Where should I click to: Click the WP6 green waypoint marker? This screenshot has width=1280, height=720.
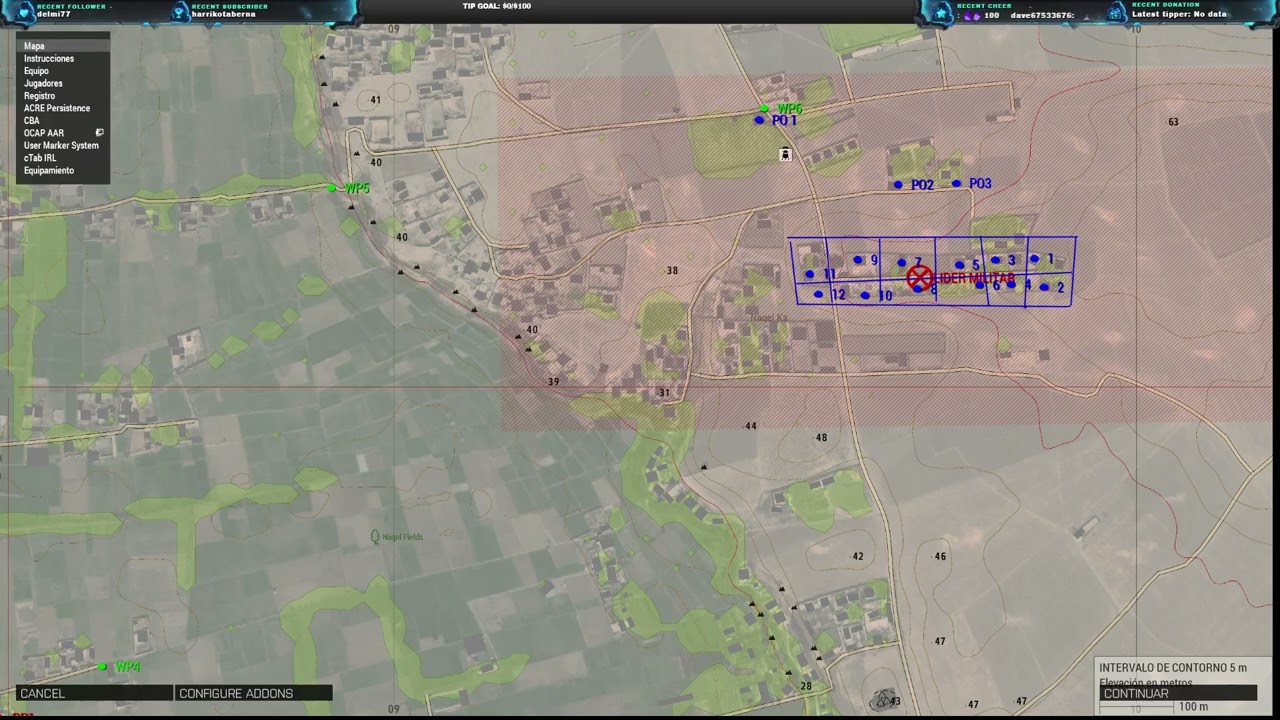pyautogui.click(x=764, y=108)
